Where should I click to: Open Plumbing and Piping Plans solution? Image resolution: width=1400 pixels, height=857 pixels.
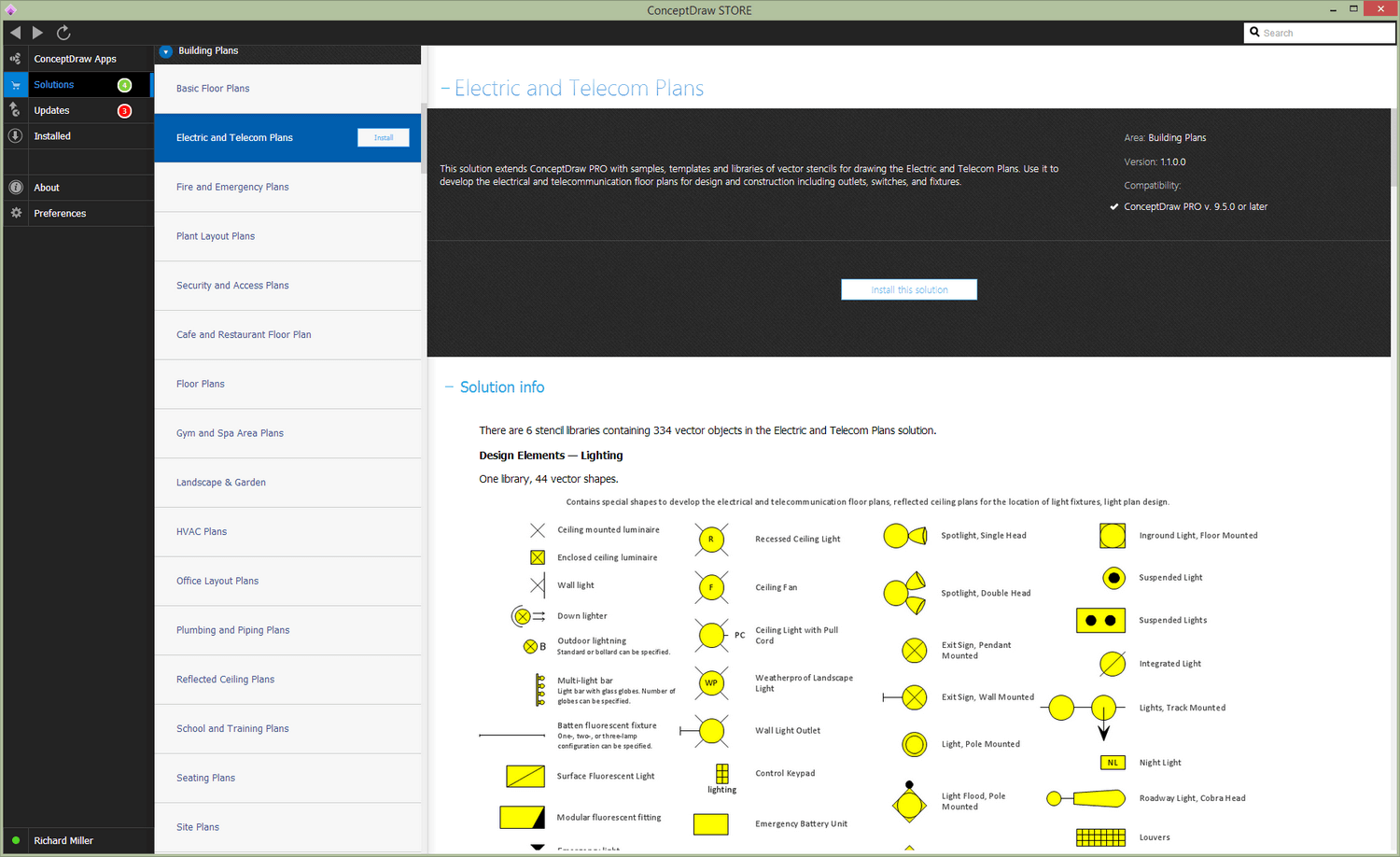click(287, 630)
